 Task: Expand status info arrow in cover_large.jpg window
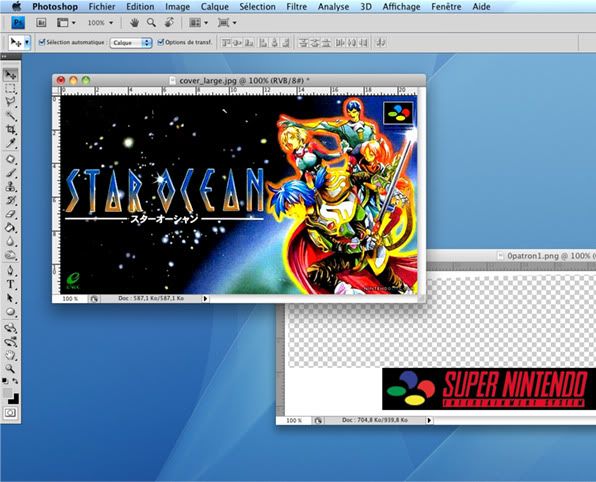tap(205, 299)
